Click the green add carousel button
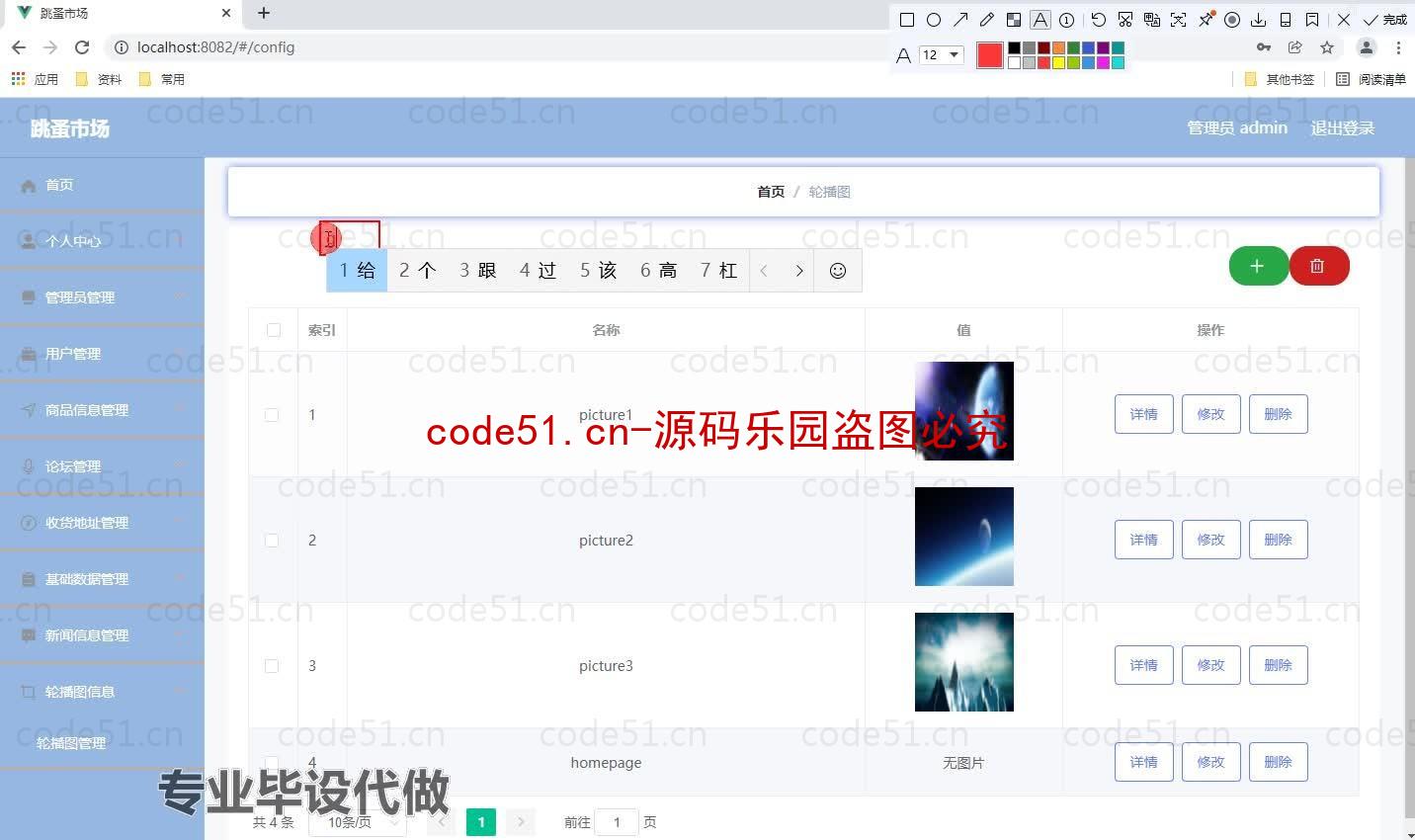The image size is (1415, 840). [1258, 266]
